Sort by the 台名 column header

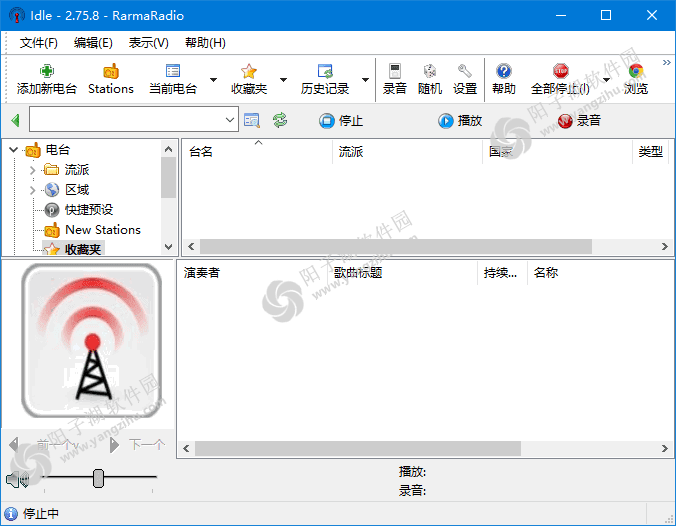tap(257, 151)
